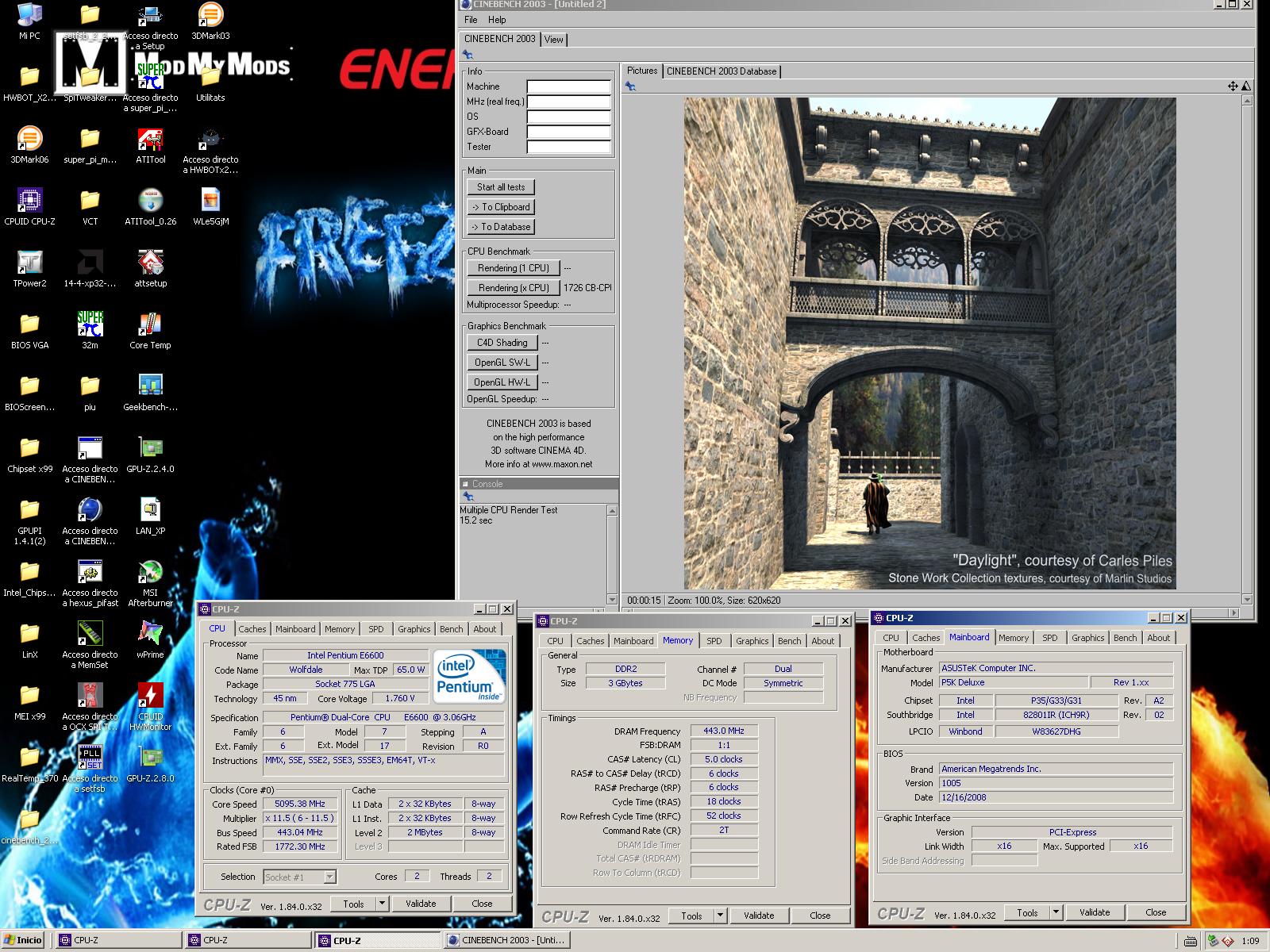Open the Utilitats folder on the desktop
Screen dimensions: 1270x952
[x=210, y=83]
